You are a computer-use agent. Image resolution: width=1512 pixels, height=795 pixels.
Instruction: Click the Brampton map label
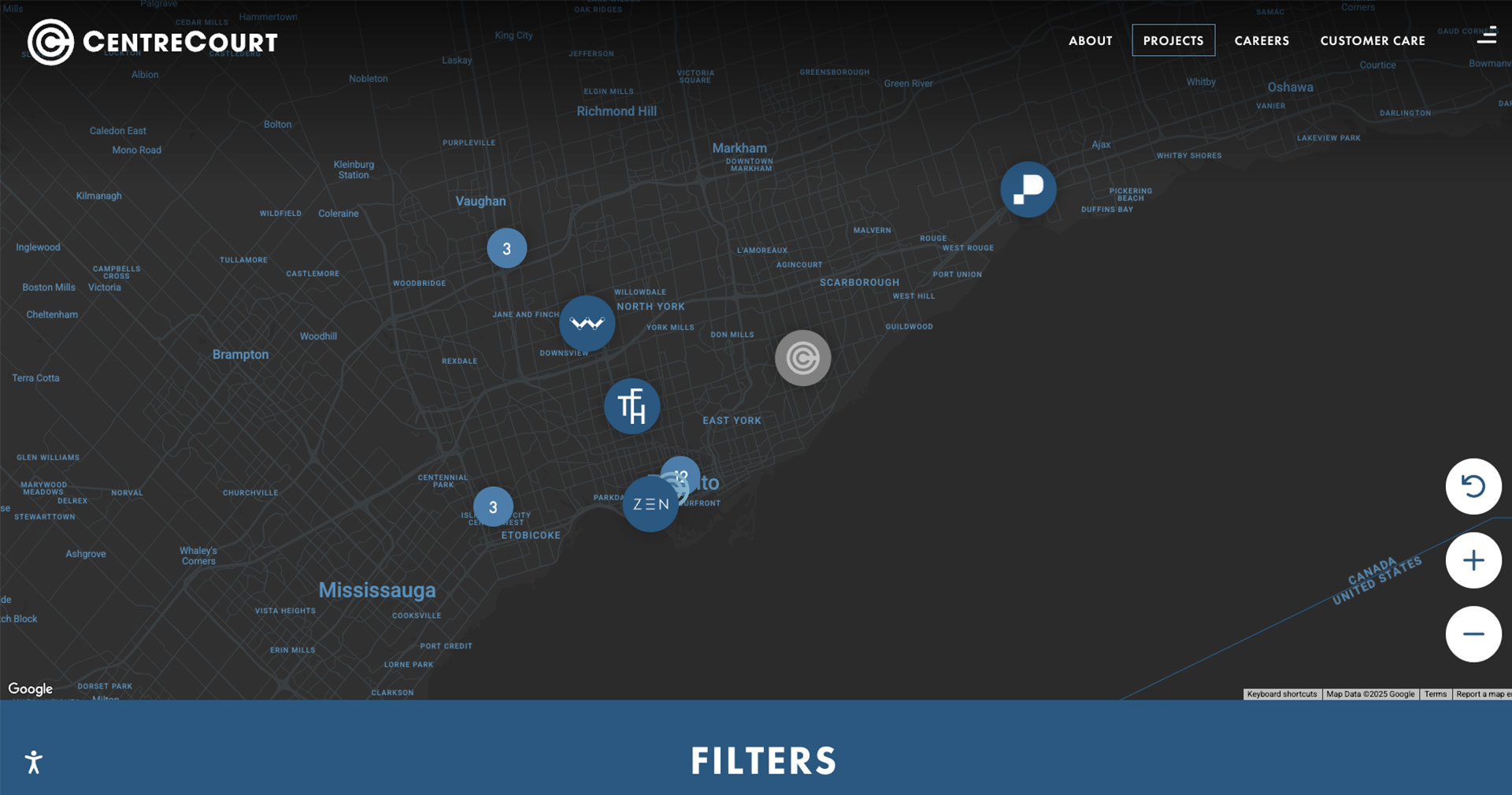240,355
